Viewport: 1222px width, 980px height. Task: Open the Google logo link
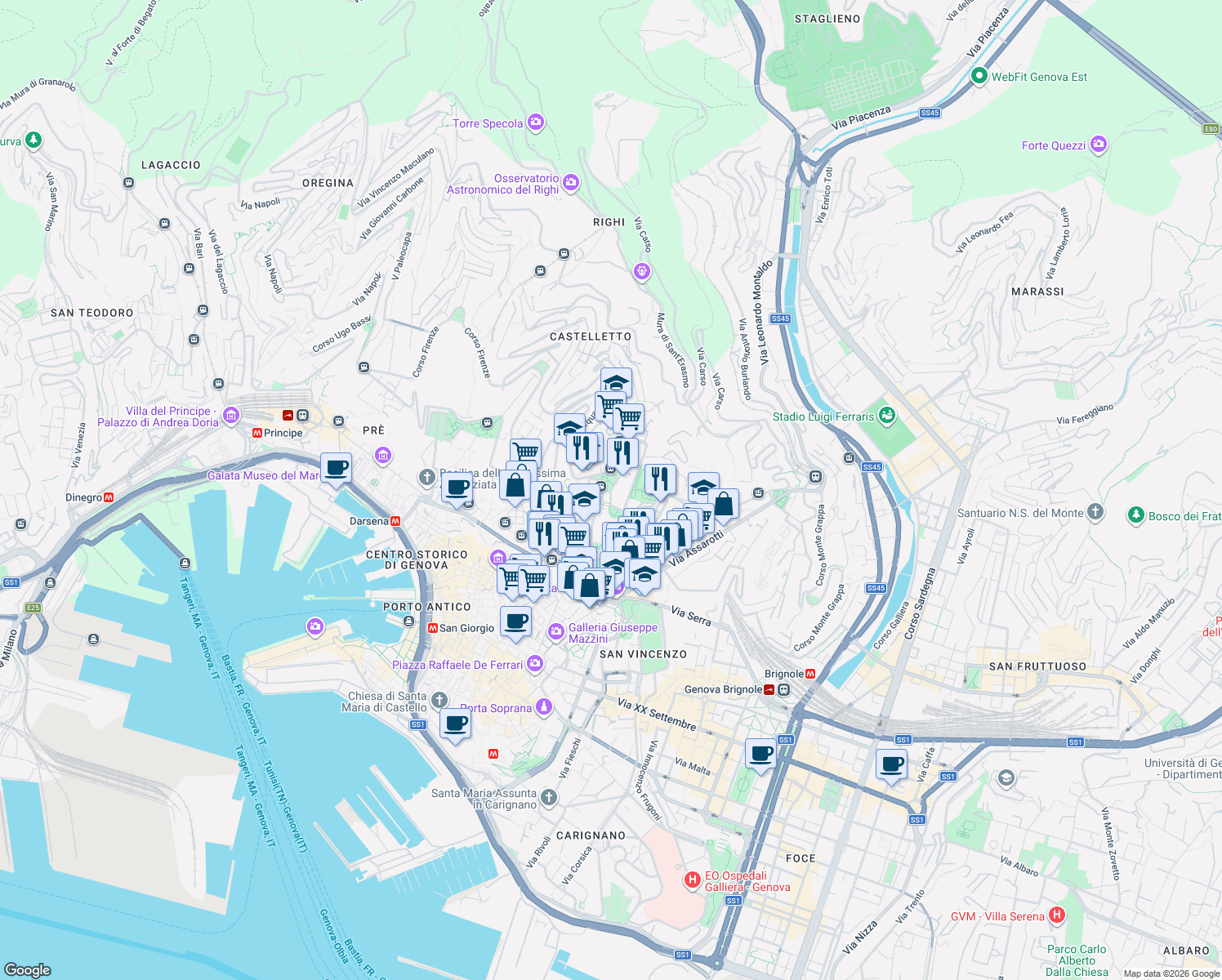(x=28, y=970)
